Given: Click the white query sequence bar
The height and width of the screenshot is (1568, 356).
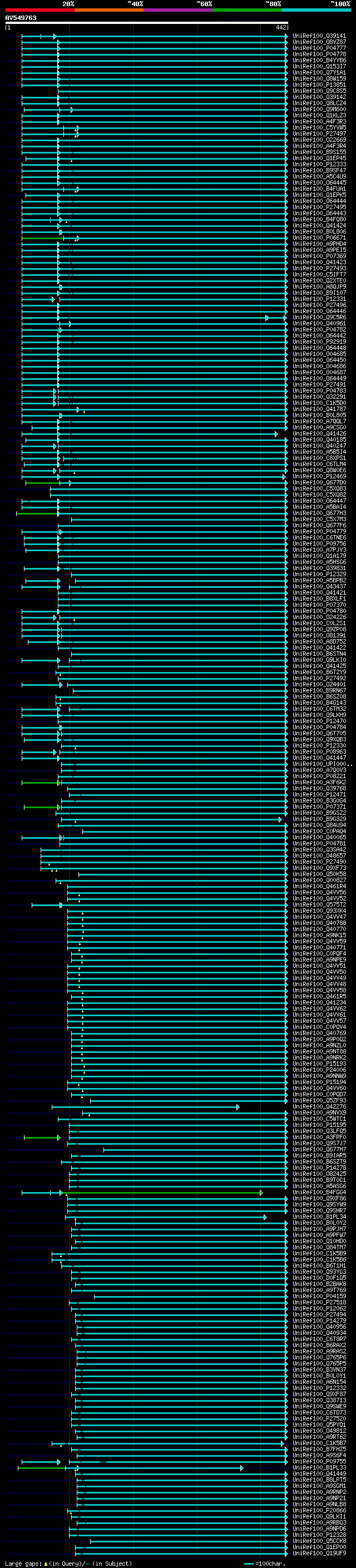Looking at the screenshot, I should point(147,22).
